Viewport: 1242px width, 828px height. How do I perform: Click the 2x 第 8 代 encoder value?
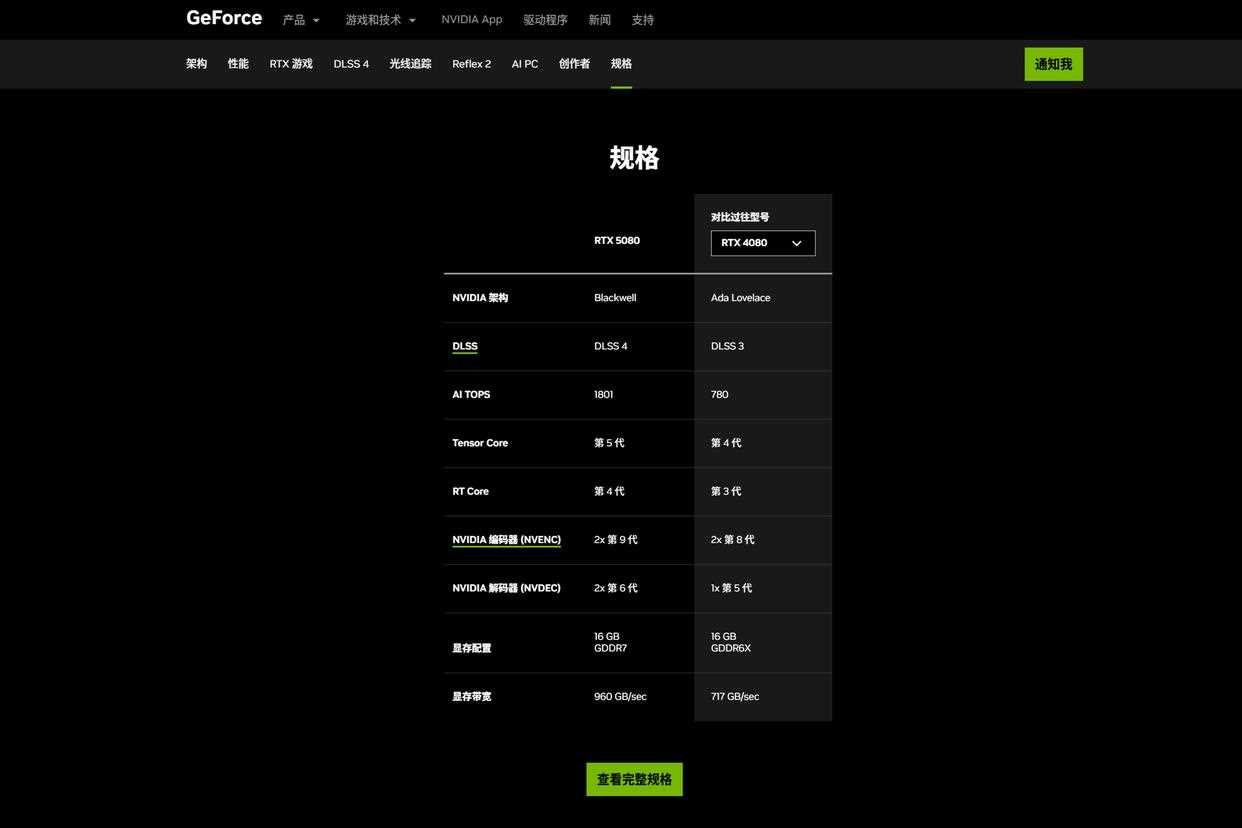click(x=733, y=540)
